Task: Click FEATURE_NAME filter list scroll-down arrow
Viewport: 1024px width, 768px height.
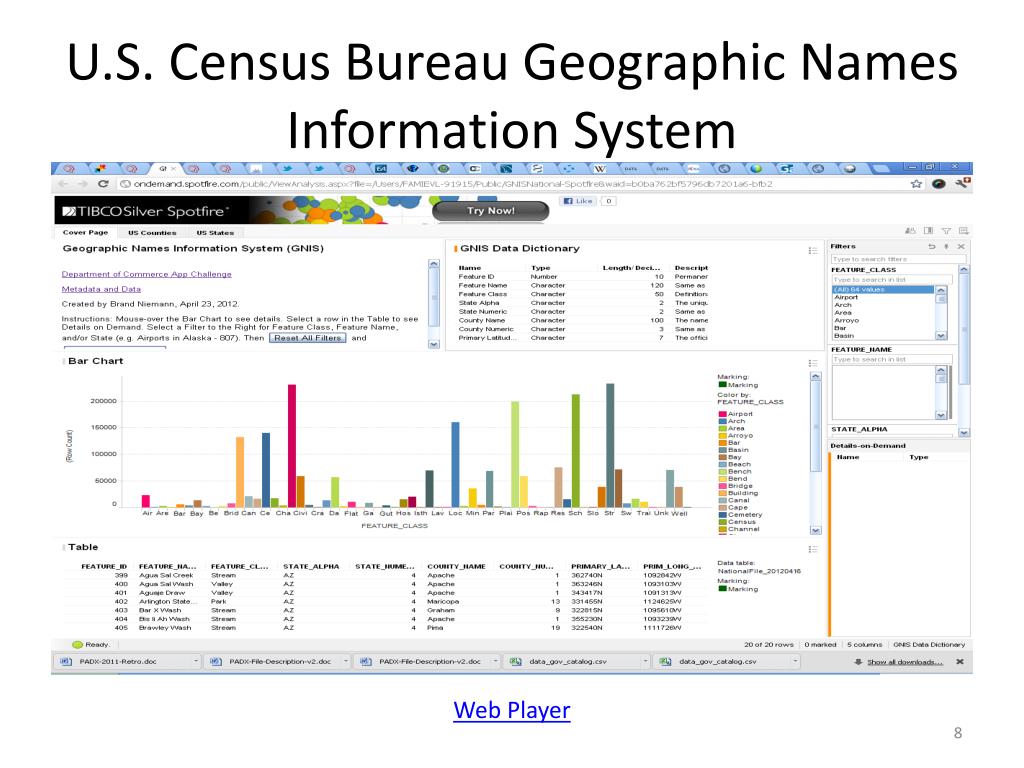Action: (941, 415)
